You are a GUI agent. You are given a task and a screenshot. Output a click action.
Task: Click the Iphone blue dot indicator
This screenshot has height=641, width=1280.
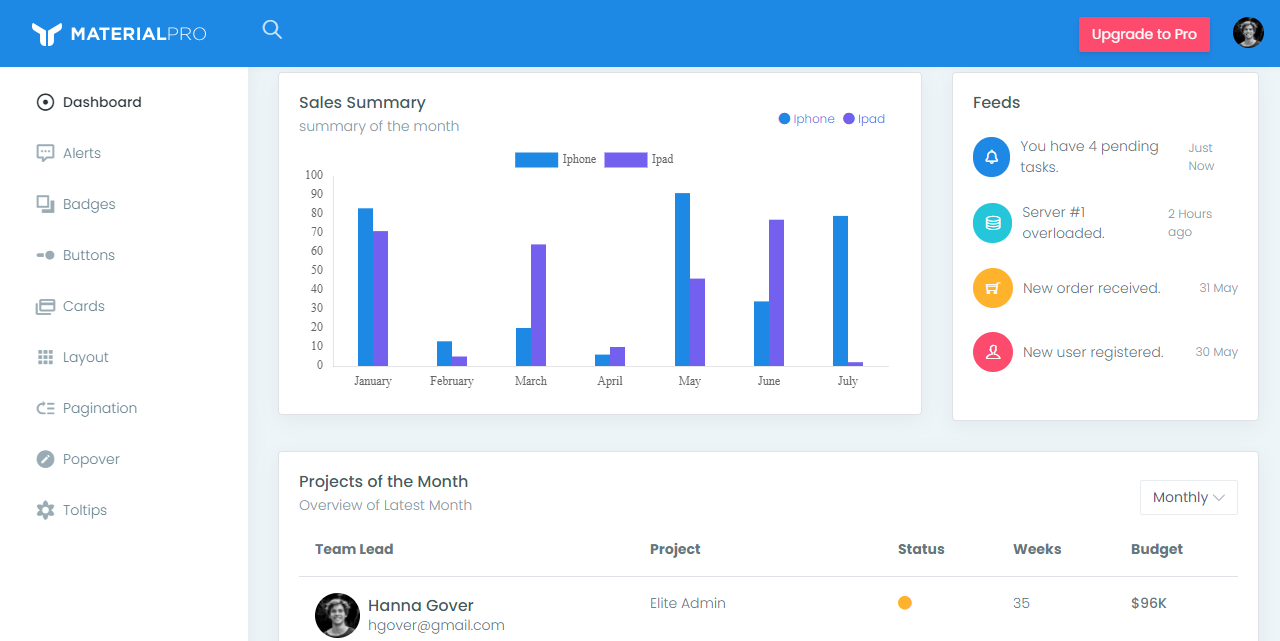point(784,119)
